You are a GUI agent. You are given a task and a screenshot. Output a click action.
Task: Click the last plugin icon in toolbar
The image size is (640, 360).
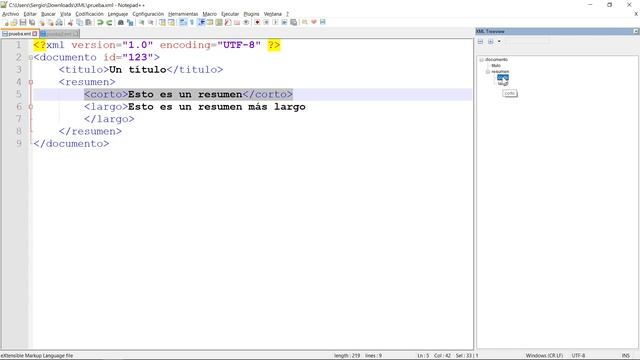tap(322, 22)
